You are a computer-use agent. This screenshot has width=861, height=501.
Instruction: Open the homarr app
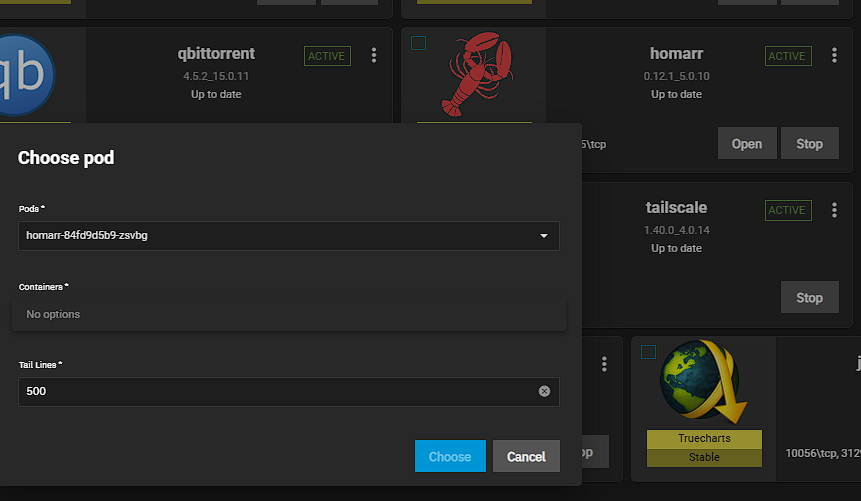(x=747, y=143)
